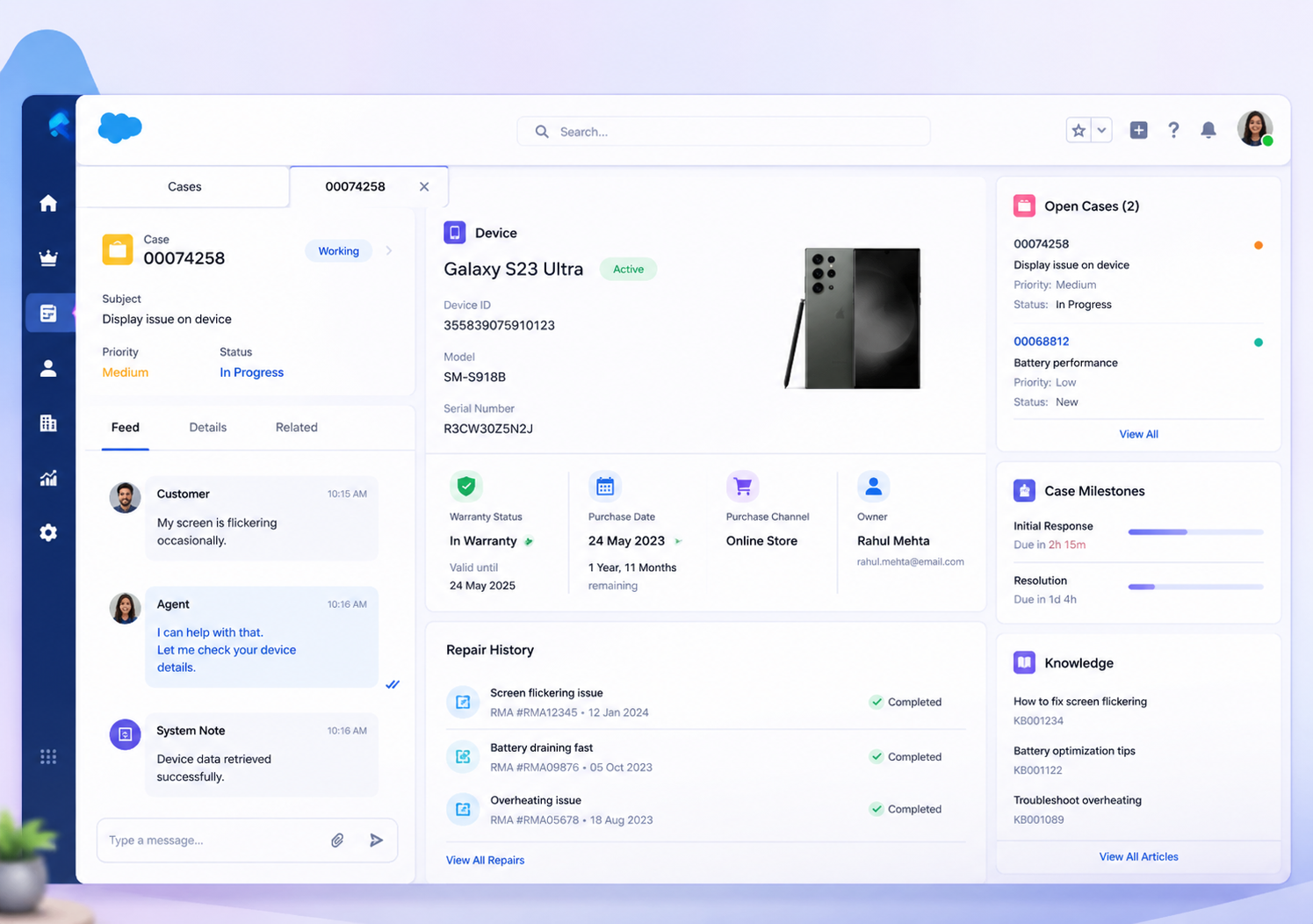Click the Knowledge book icon
This screenshot has height=924, width=1313.
coord(1024,662)
